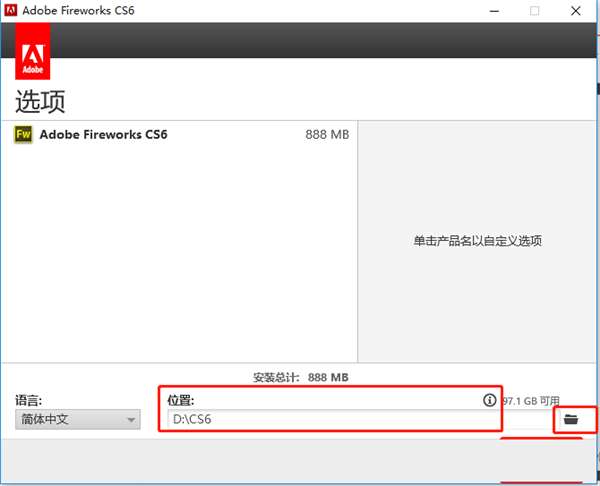Click the disabled maximize window button
The width and height of the screenshot is (600, 486).
click(535, 11)
